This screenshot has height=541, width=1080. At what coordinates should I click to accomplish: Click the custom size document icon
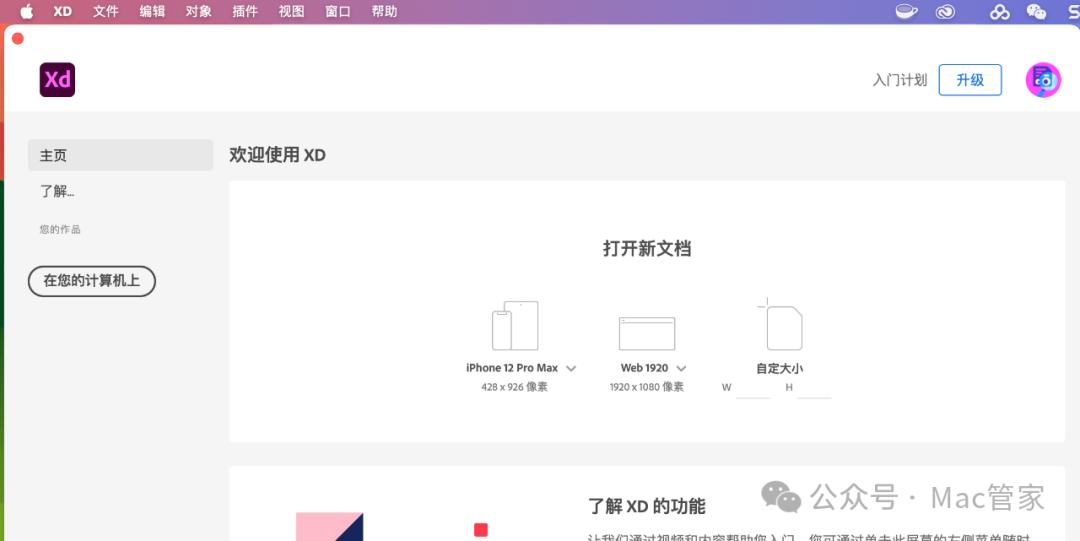(x=781, y=325)
